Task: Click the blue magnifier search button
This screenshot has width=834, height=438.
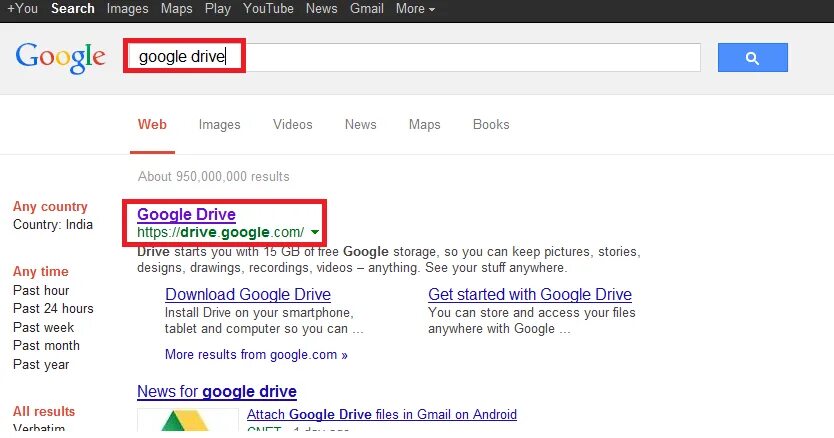Action: pos(753,57)
